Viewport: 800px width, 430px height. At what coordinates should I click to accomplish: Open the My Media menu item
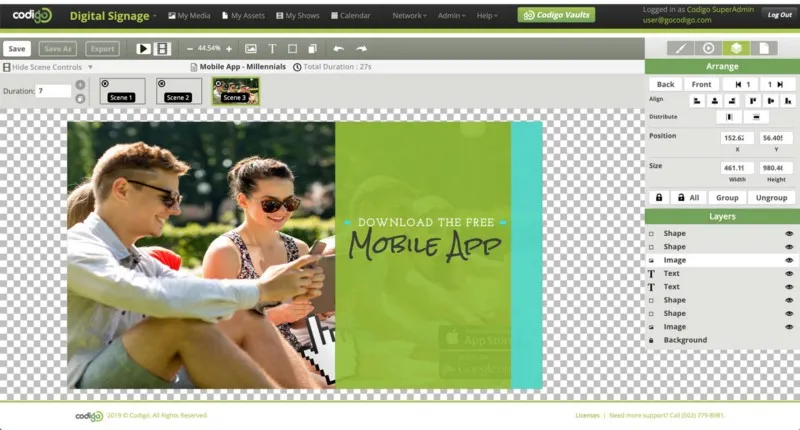point(190,16)
